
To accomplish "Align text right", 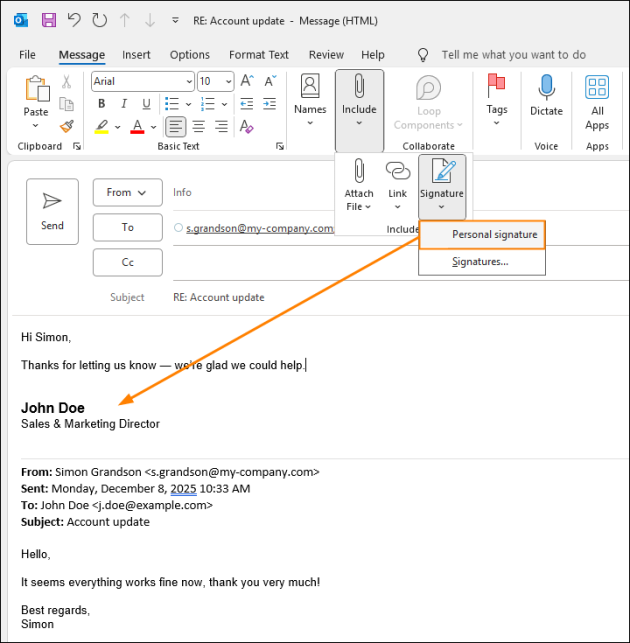I will coord(221,127).
